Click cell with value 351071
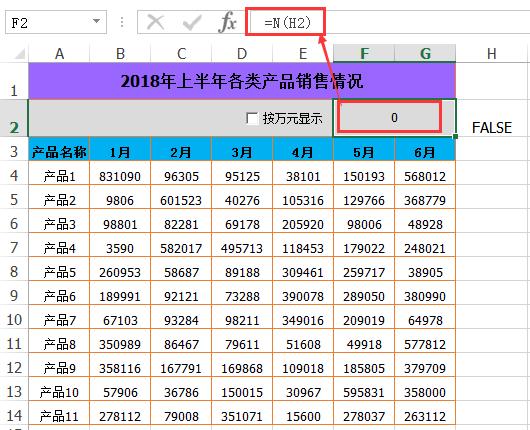This screenshot has width=530, height=430. tap(242, 413)
